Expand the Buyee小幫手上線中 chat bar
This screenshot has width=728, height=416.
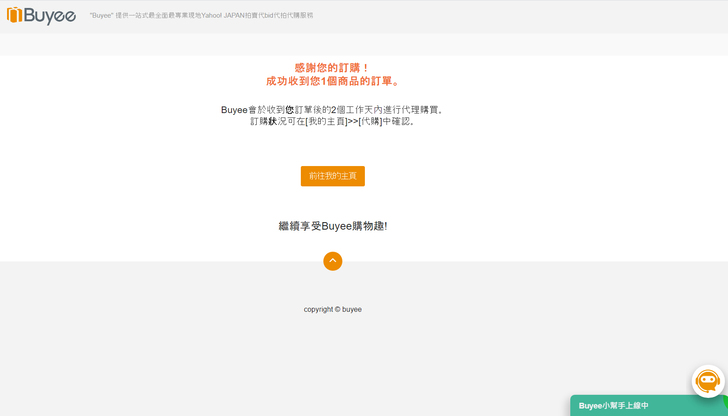point(649,405)
